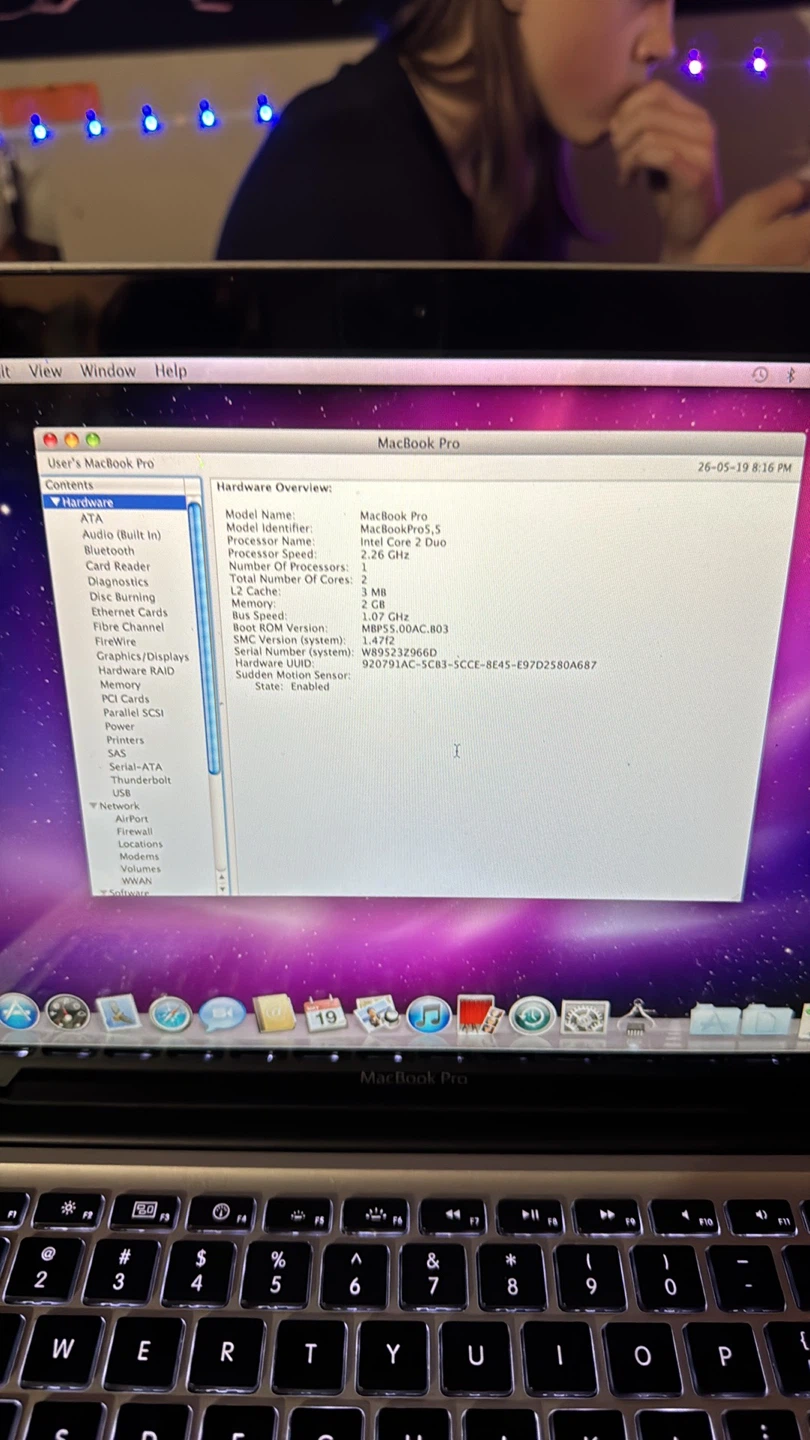810x1440 pixels.
Task: Select WWAN under Network
Action: [137, 881]
